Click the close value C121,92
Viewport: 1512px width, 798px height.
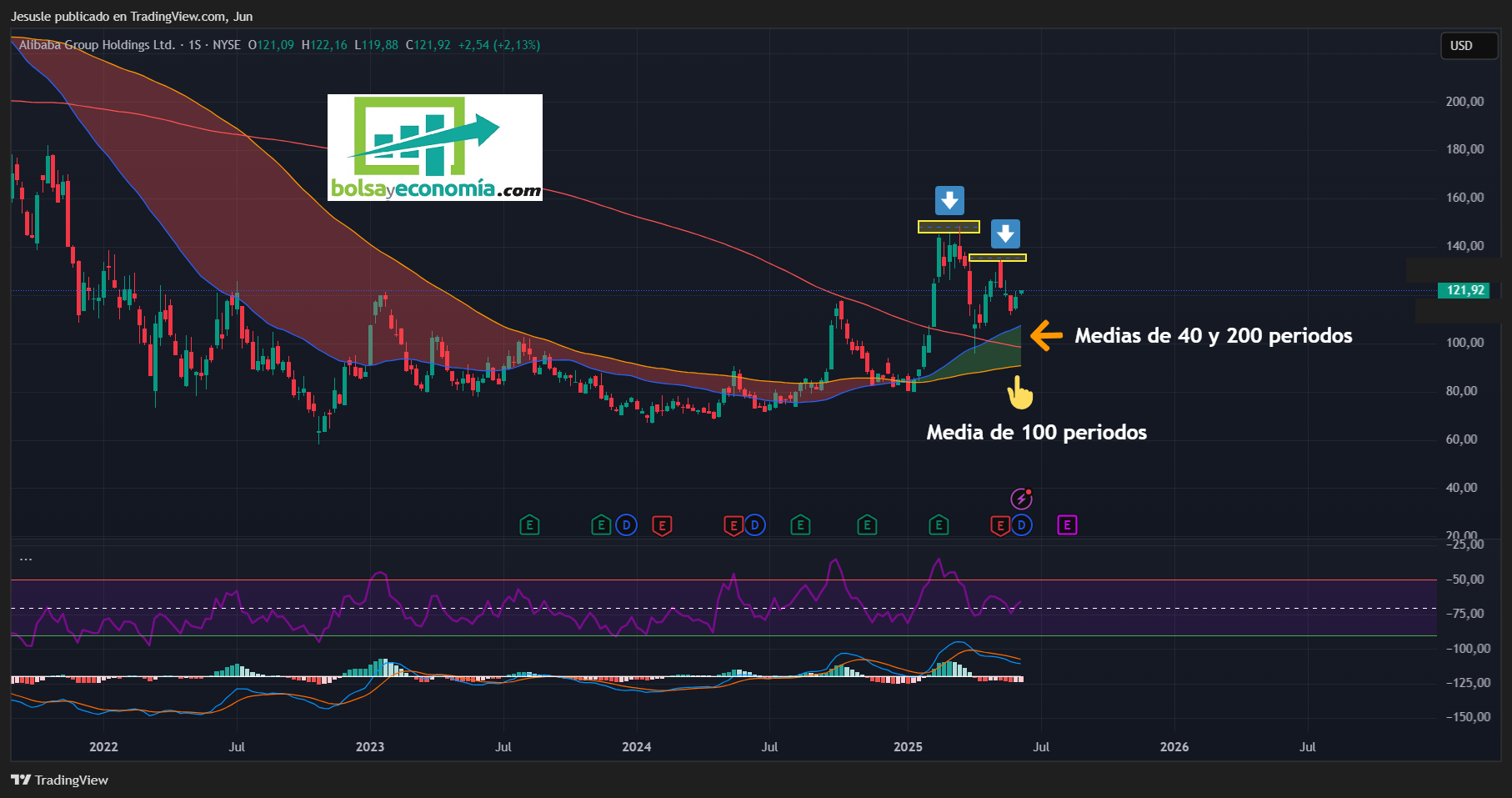tap(428, 45)
